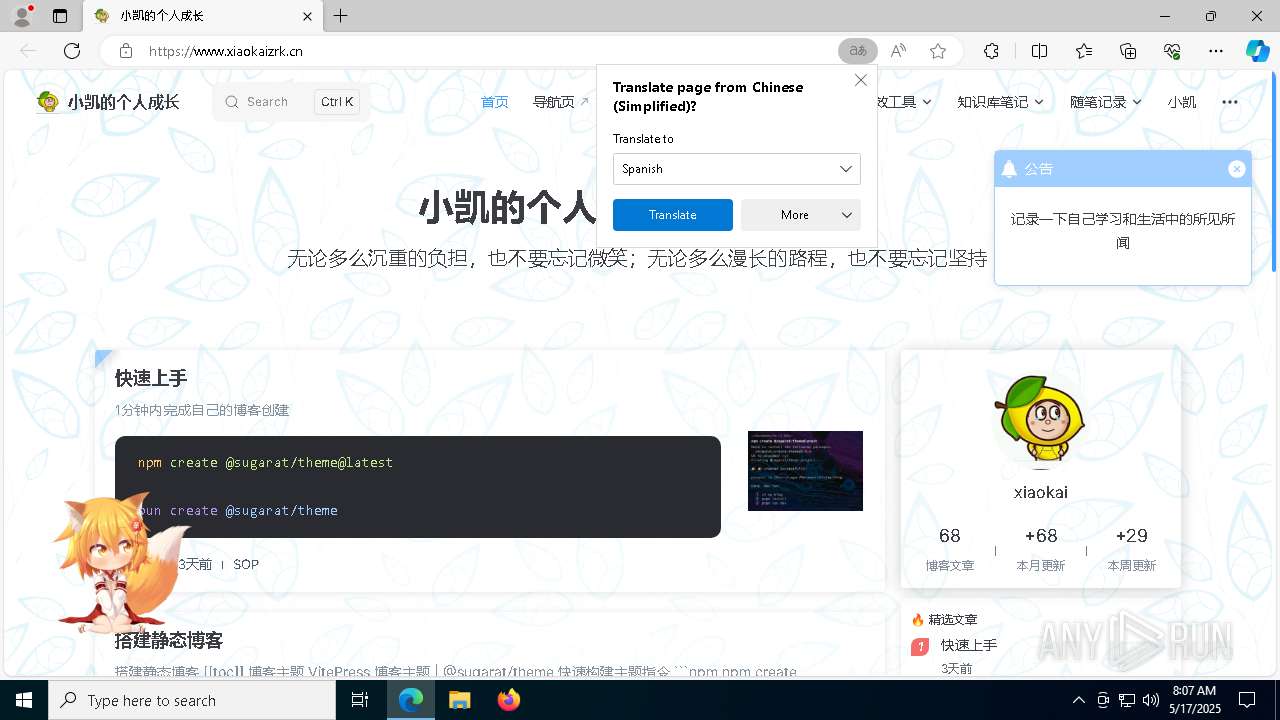This screenshot has width=1280, height=720.
Task: Close the 公告 announcement card
Action: coord(1236,169)
